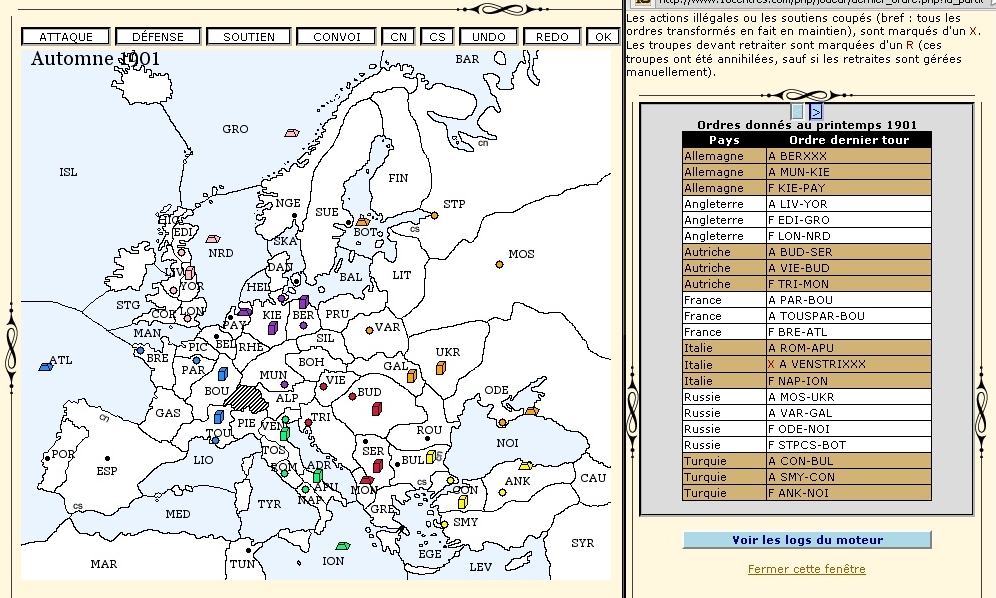Click the purple supply dot at MUN
The image size is (996, 598).
(x=284, y=384)
